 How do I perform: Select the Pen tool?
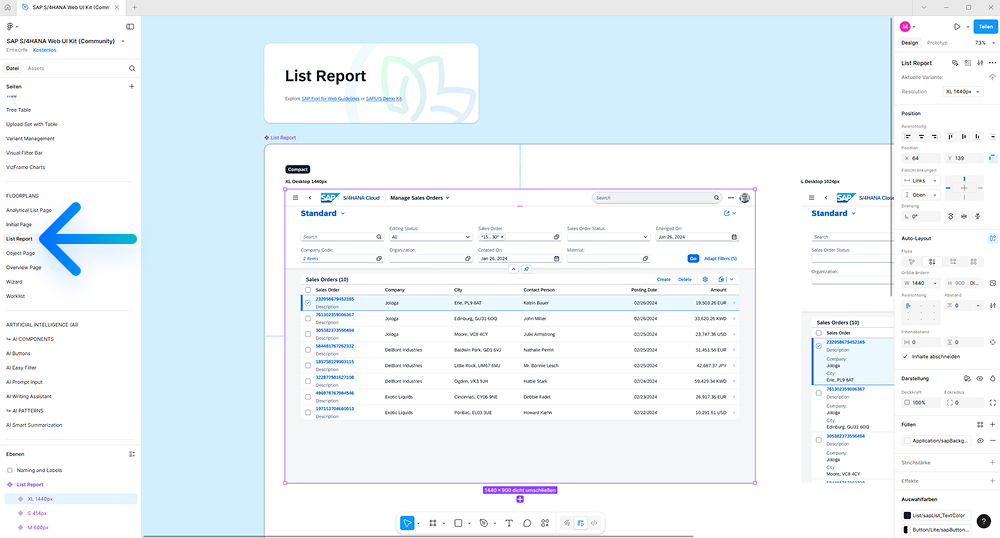(x=483, y=523)
